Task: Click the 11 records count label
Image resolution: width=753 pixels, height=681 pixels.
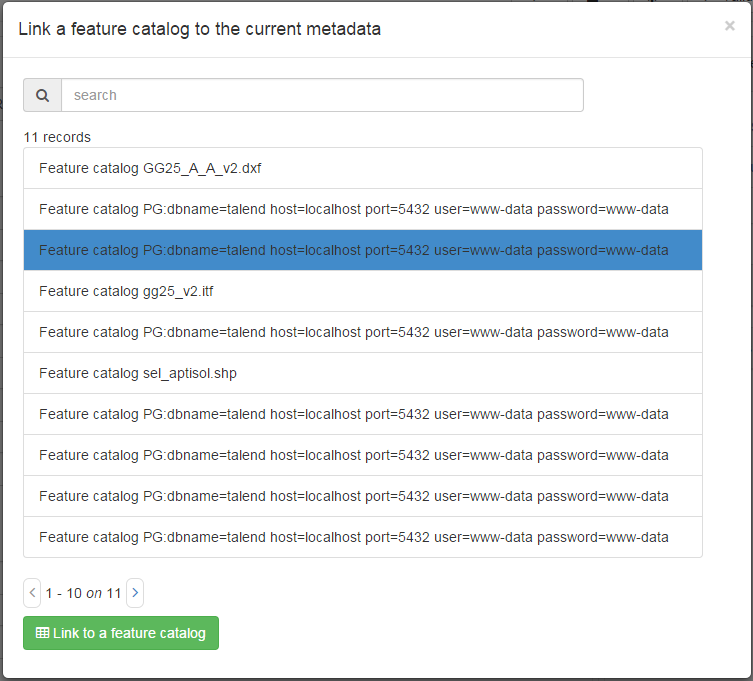Action: click(x=57, y=137)
